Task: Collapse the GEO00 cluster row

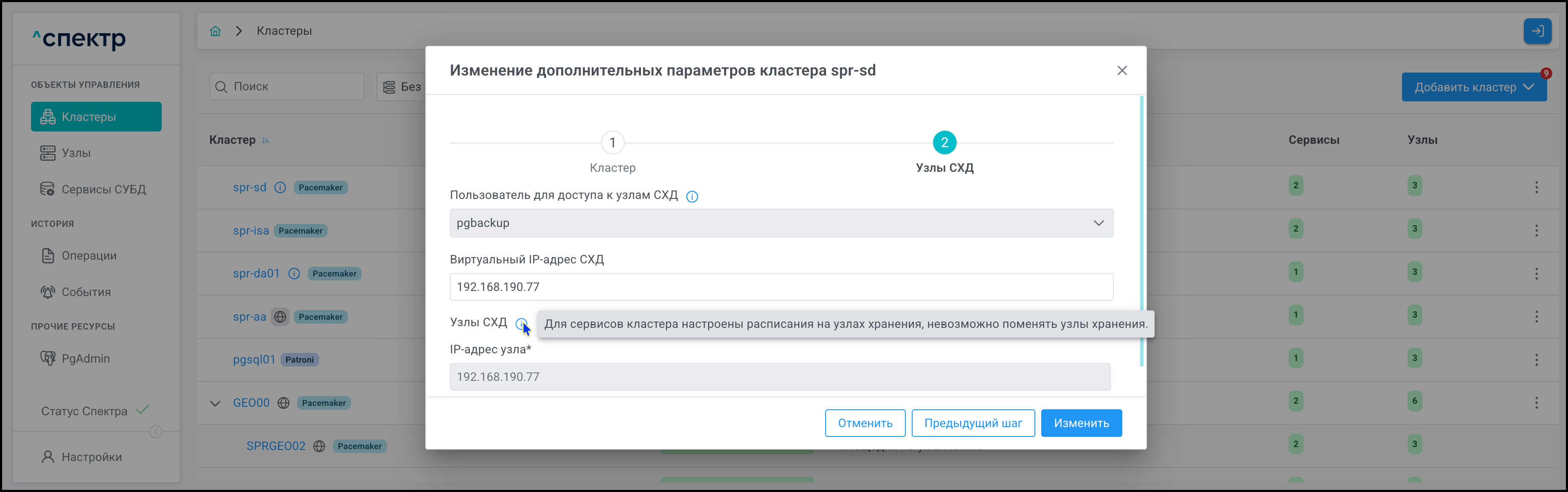Action: [216, 403]
